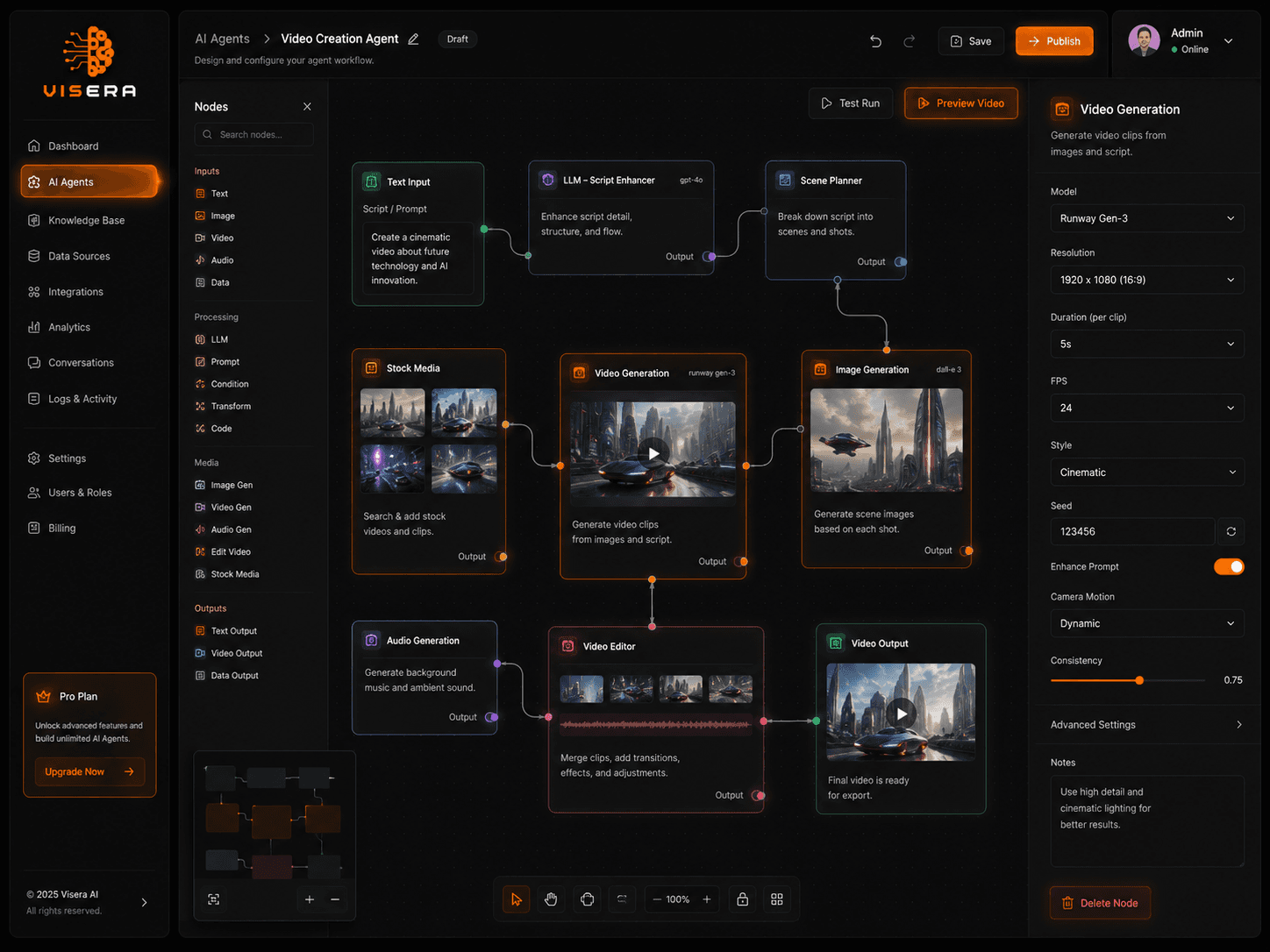Image resolution: width=1270 pixels, height=952 pixels.
Task: Open the Camera Motion dropdown
Action: coord(1147,623)
